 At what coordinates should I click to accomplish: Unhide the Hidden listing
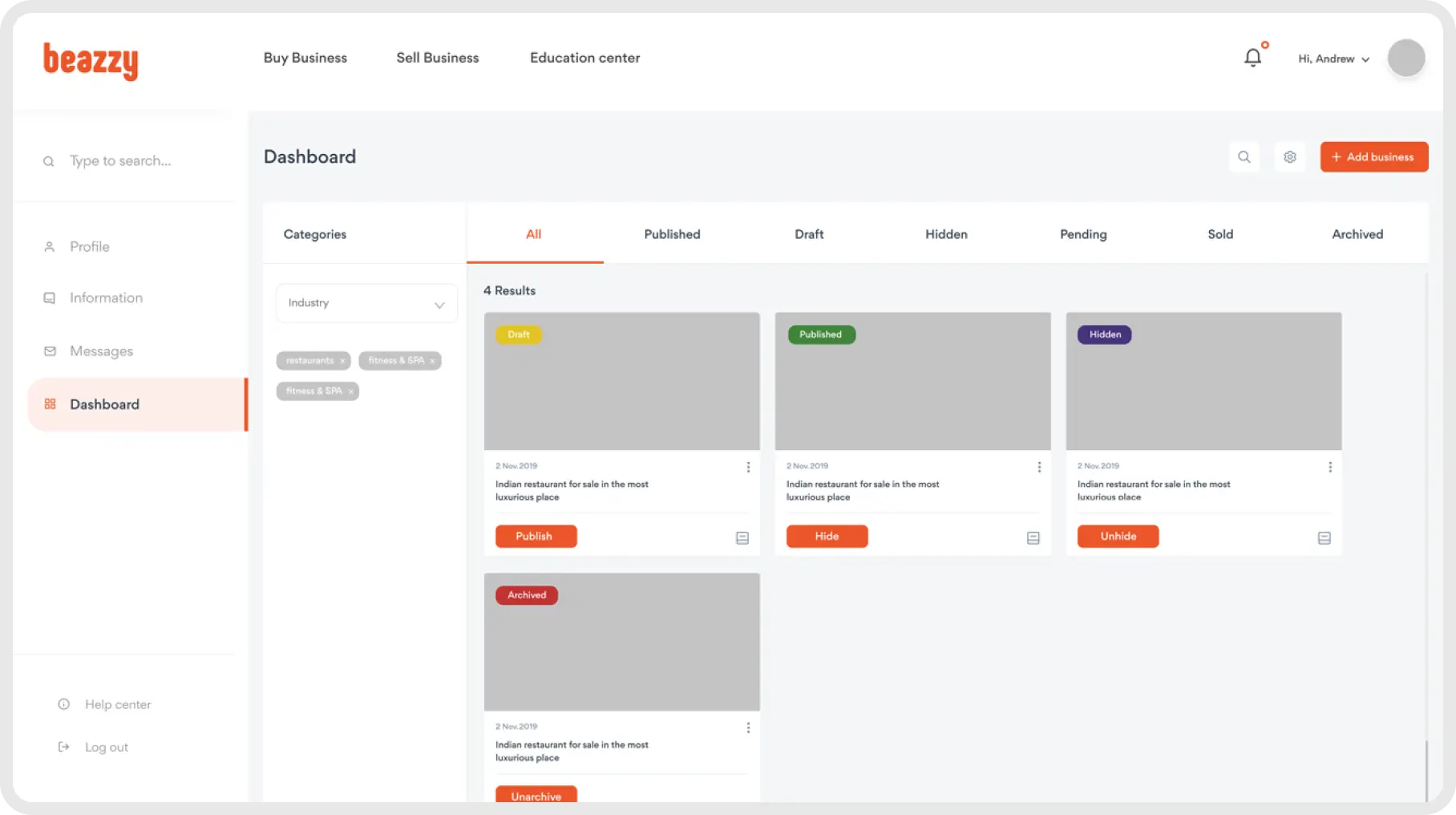[x=1118, y=536]
